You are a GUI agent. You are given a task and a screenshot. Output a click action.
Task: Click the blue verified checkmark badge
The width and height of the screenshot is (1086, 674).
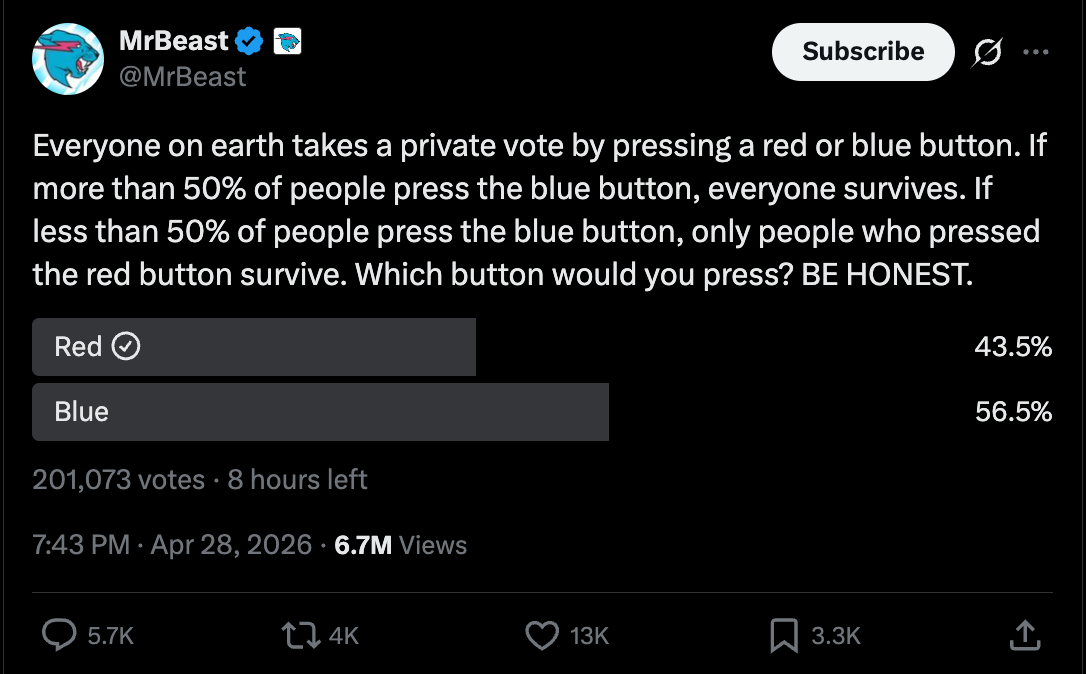(x=250, y=41)
